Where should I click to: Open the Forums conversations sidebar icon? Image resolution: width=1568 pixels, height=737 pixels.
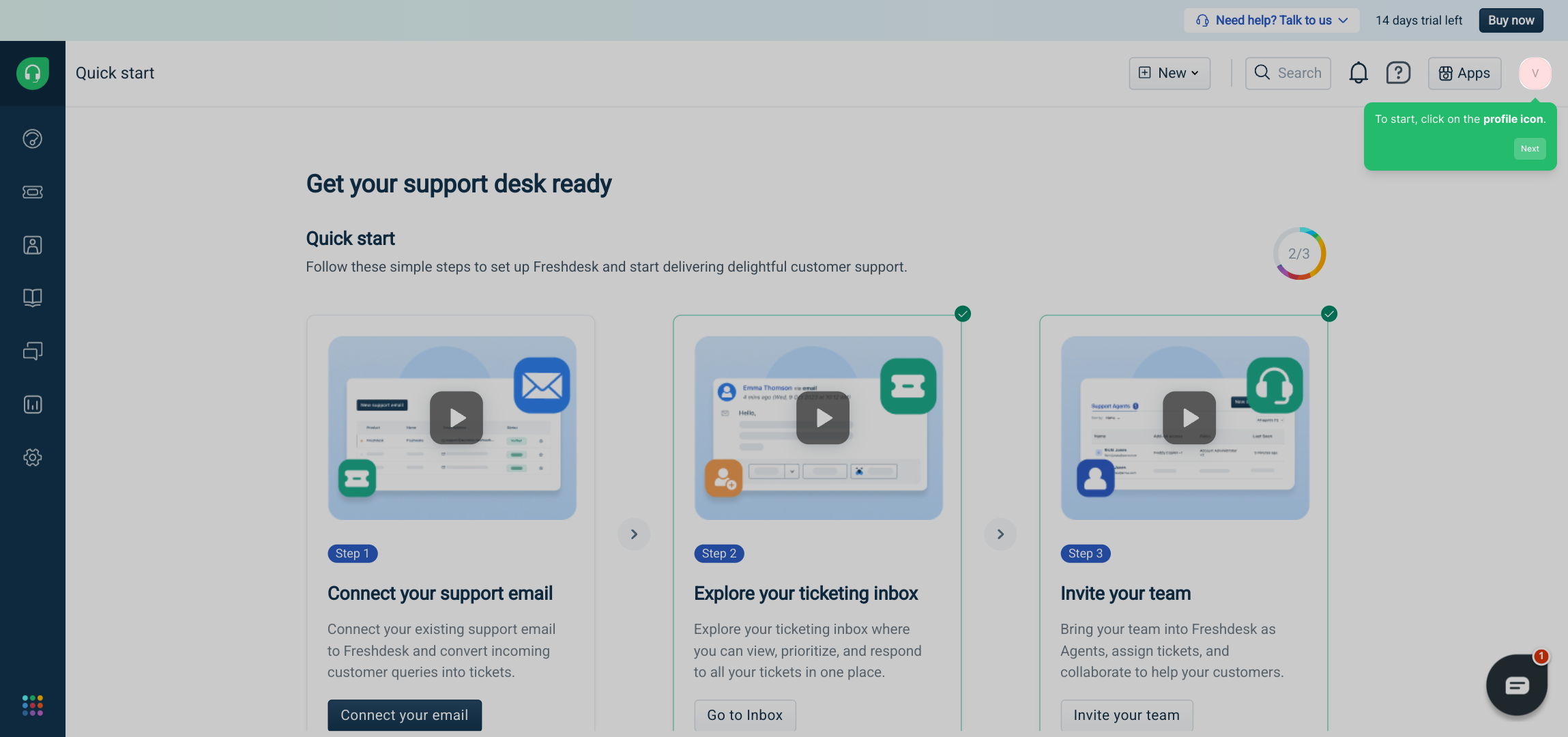(32, 351)
